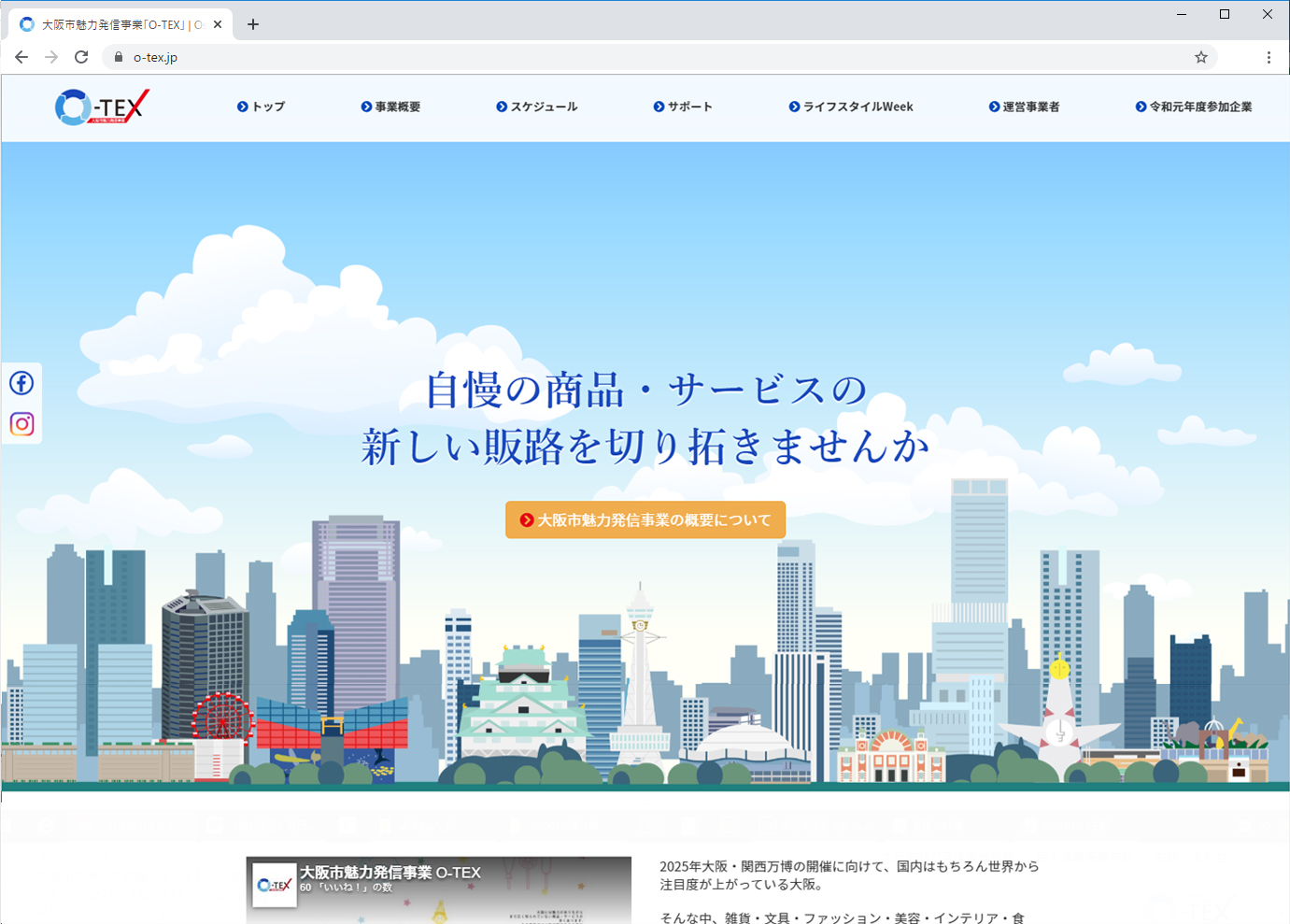Click the browser back arrow
The width and height of the screenshot is (1290, 924).
21,57
